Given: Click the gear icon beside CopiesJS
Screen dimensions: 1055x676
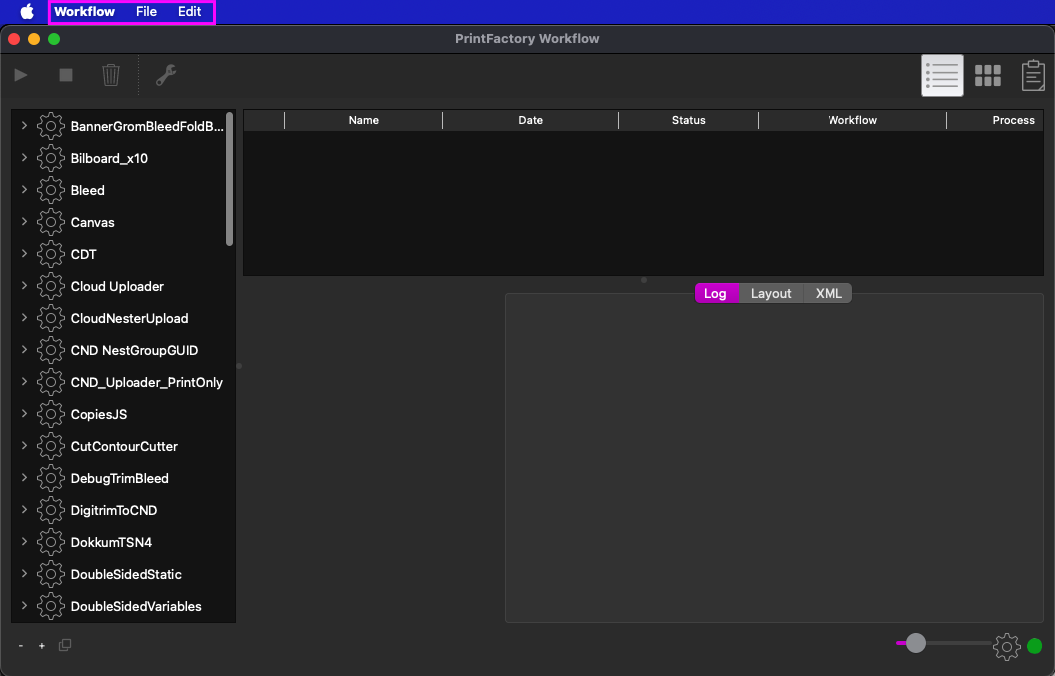Looking at the screenshot, I should click(50, 414).
